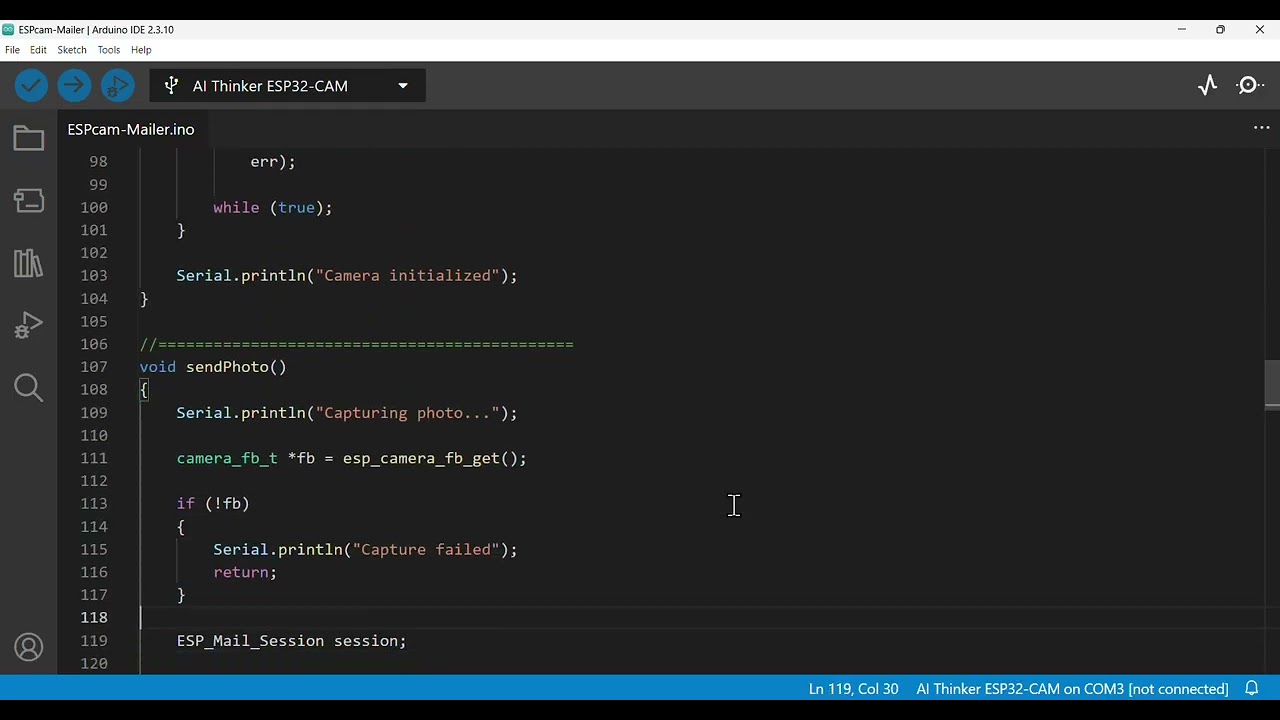Open the Sketchbook folder panel
This screenshot has height=720, width=1280.
click(29, 138)
